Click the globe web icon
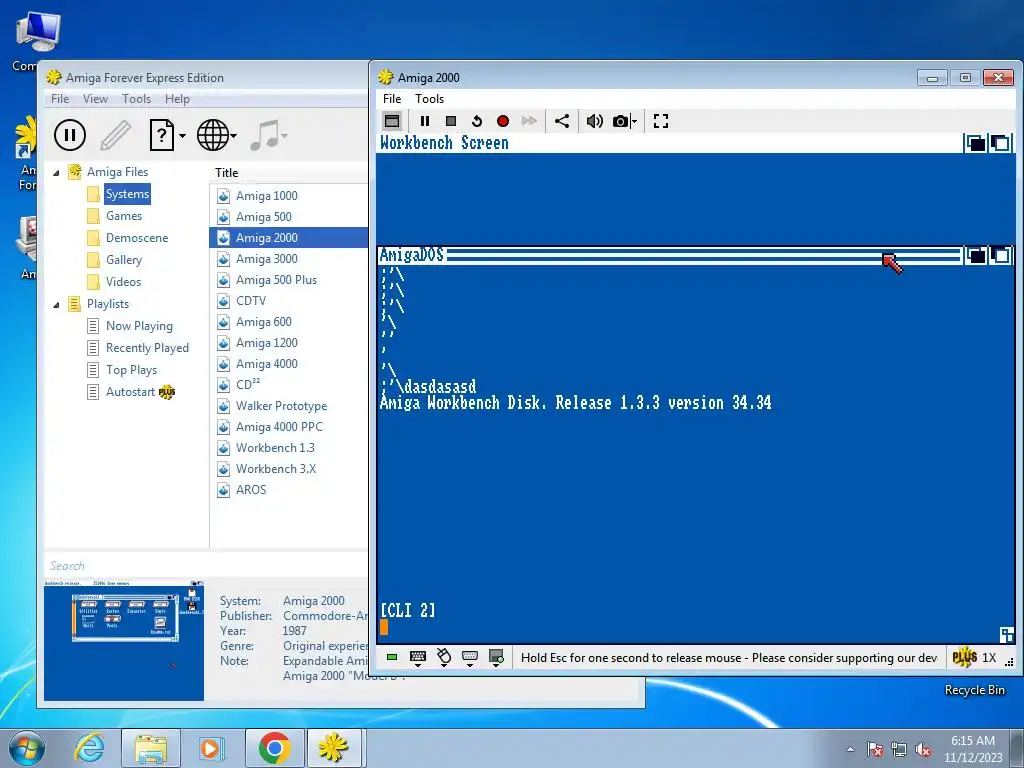 coord(213,135)
